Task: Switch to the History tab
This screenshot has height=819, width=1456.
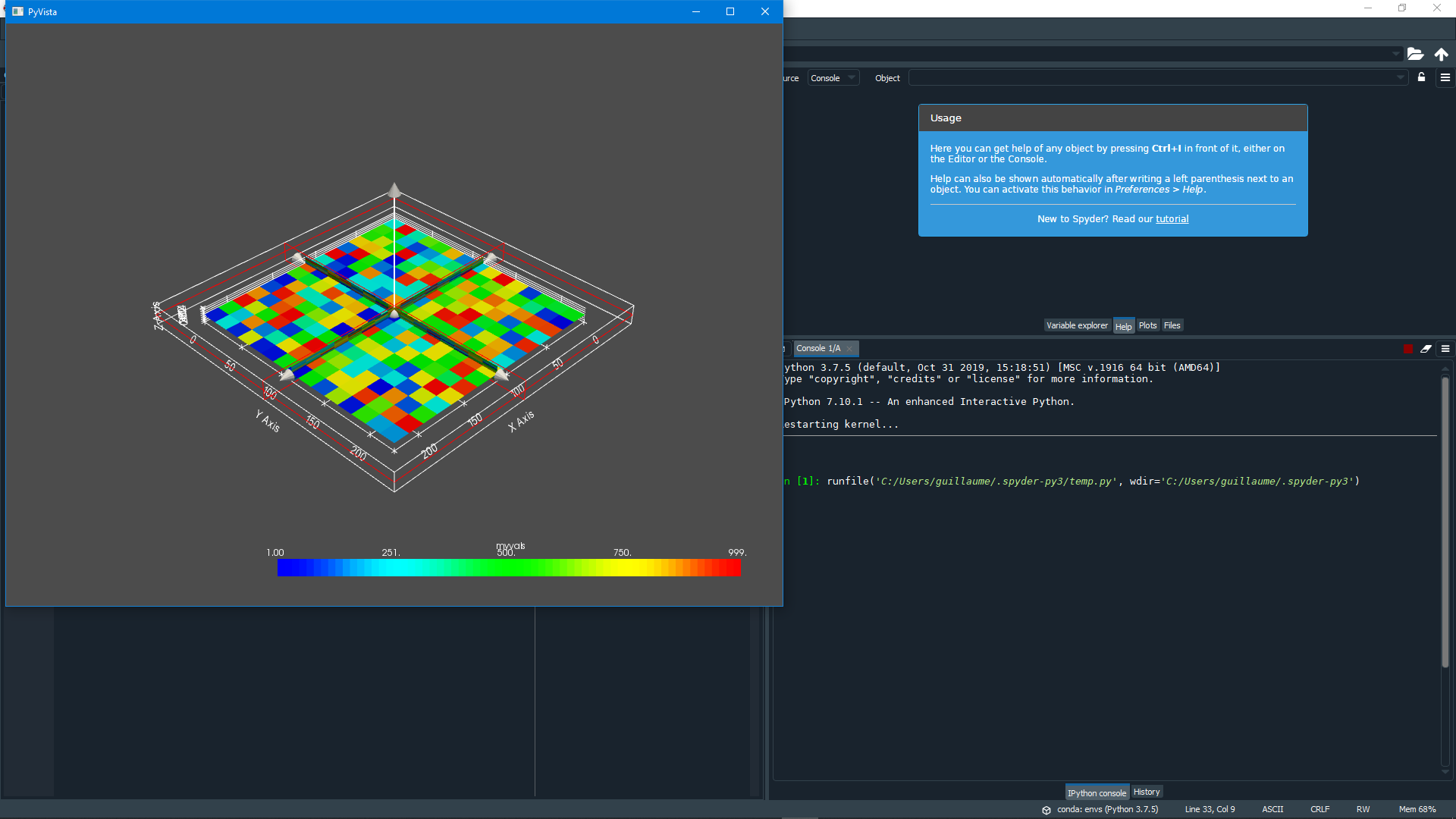Action: pos(1147,792)
